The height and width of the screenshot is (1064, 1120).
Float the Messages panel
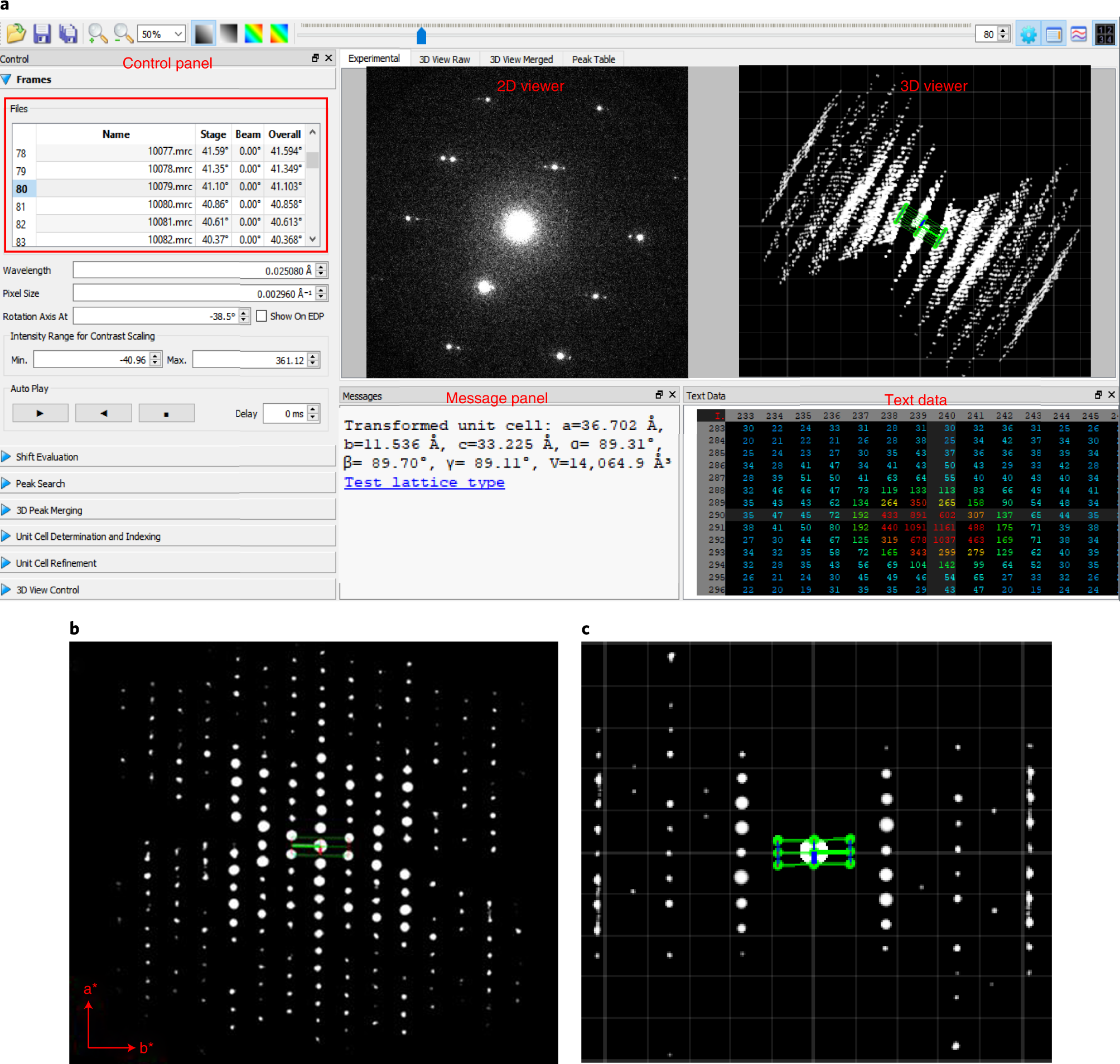point(659,395)
